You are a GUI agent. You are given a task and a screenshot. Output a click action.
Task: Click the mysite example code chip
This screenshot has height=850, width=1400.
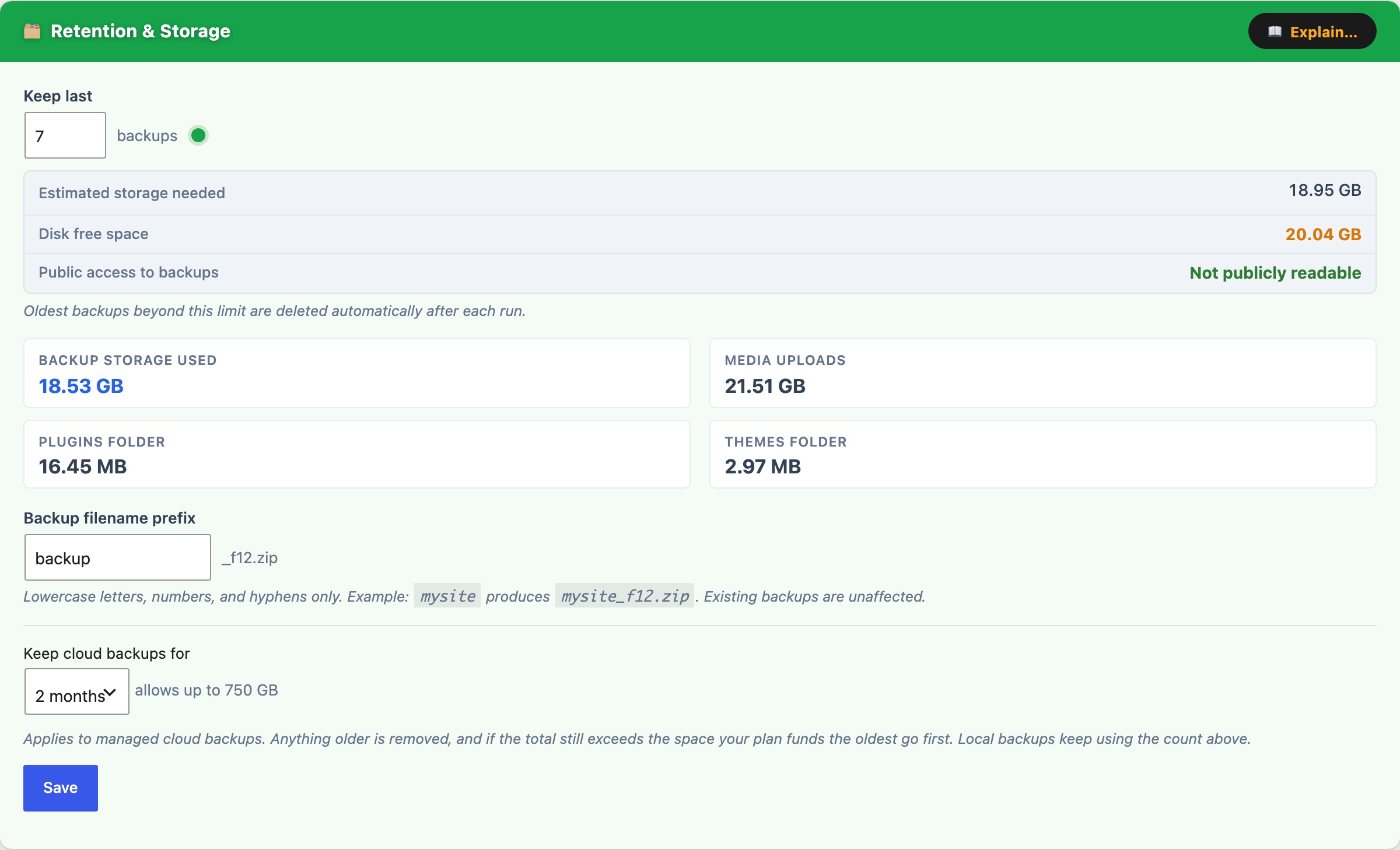click(x=447, y=596)
